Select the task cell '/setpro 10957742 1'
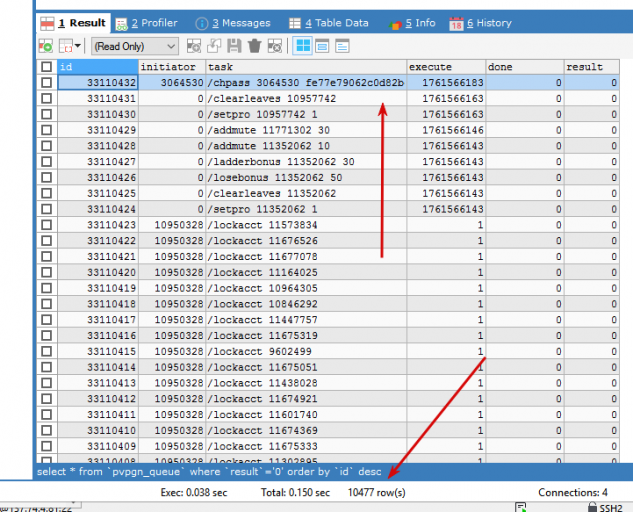Screen dimensions: 633x512 click(306, 114)
